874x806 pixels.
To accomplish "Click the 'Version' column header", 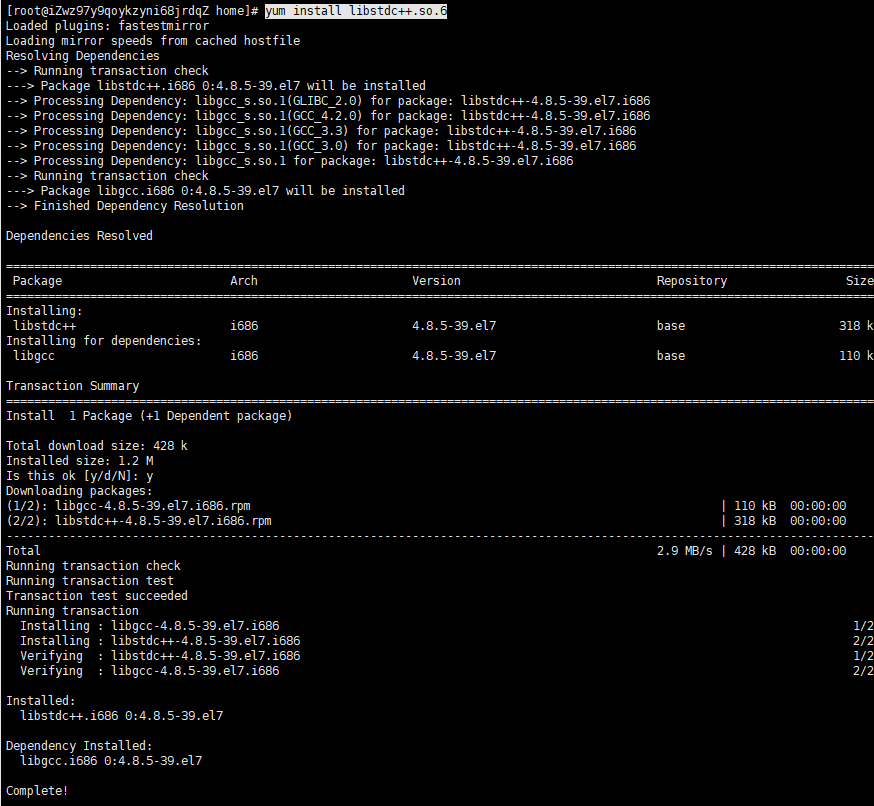I will pyautogui.click(x=436, y=281).
